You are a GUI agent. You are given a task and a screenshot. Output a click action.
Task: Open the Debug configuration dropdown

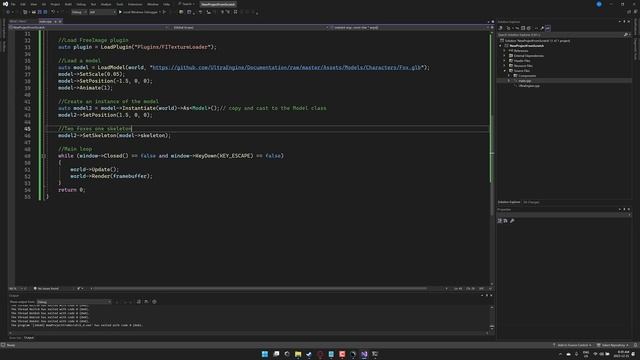(79, 12)
